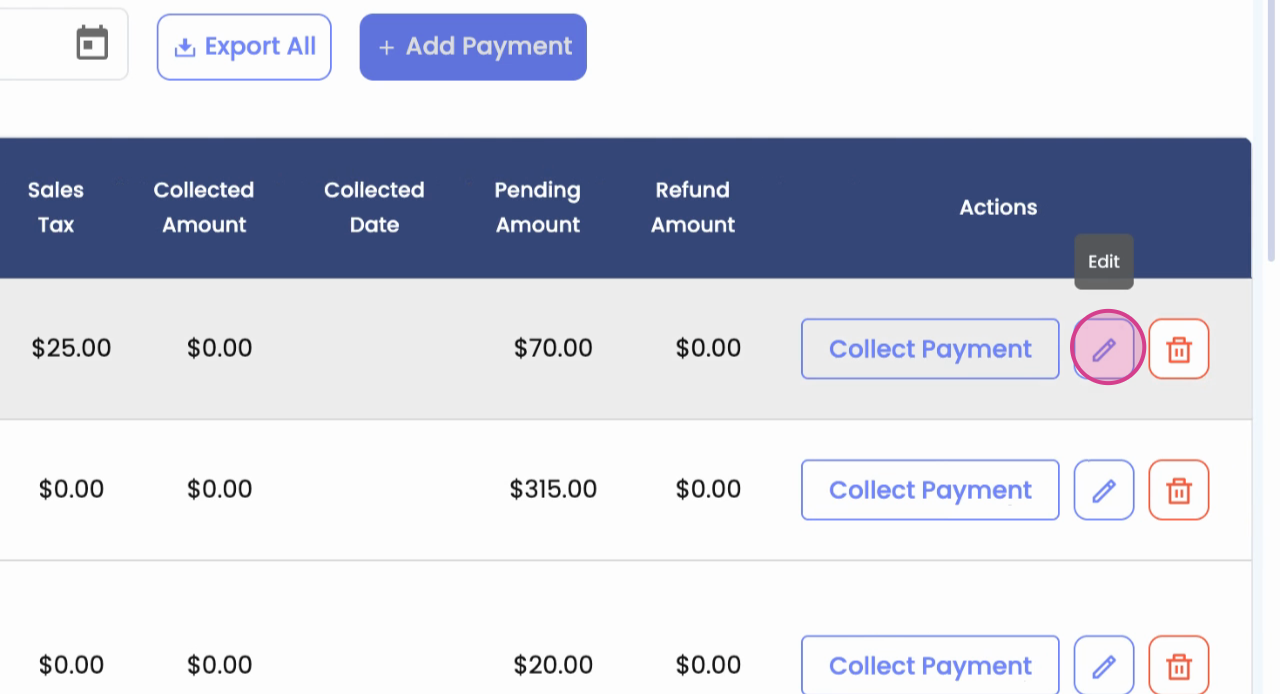Edit the payment with $20.00 pending
The height and width of the screenshot is (694, 1280).
(1104, 666)
